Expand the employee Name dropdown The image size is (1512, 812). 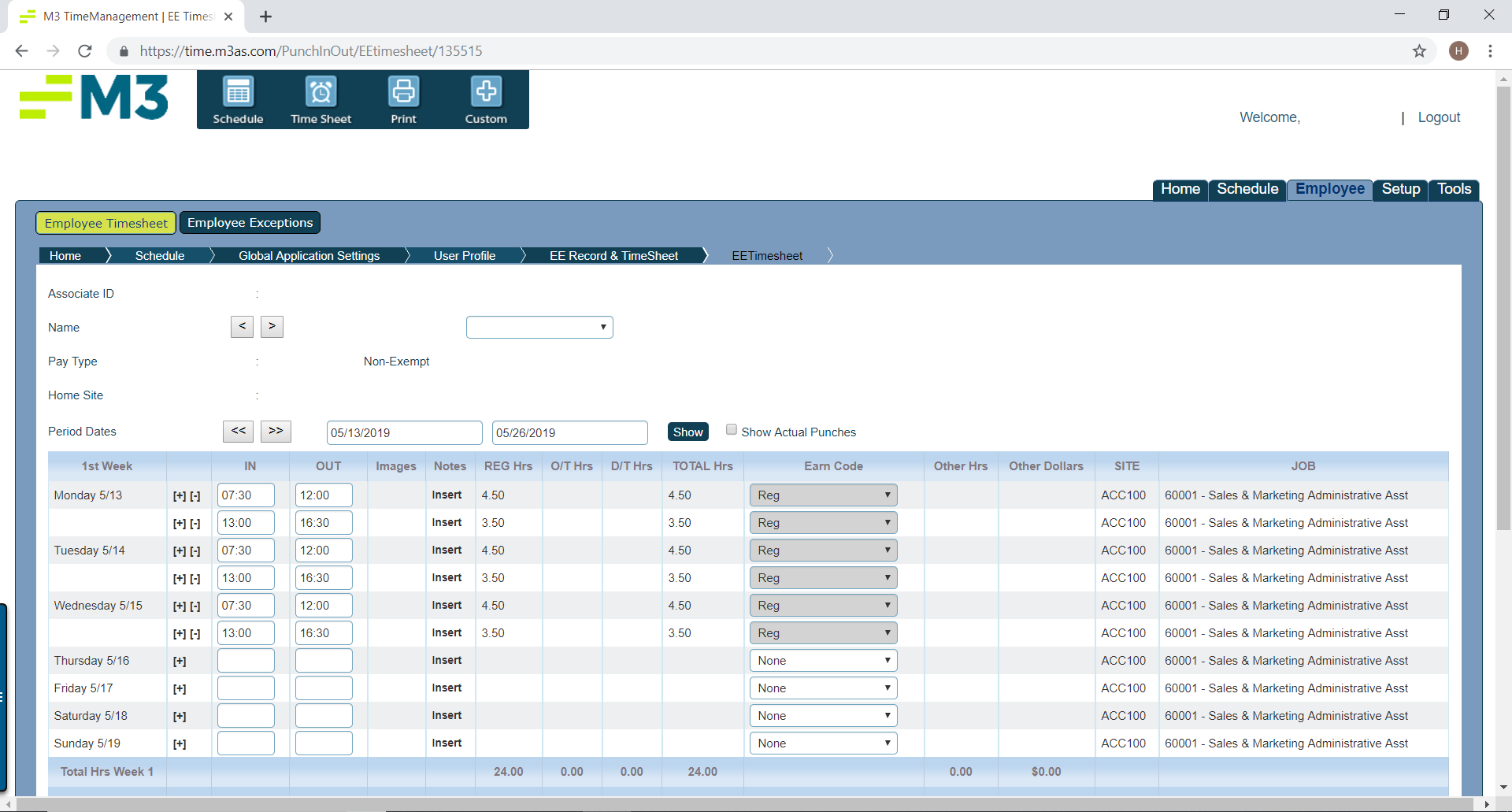(539, 327)
